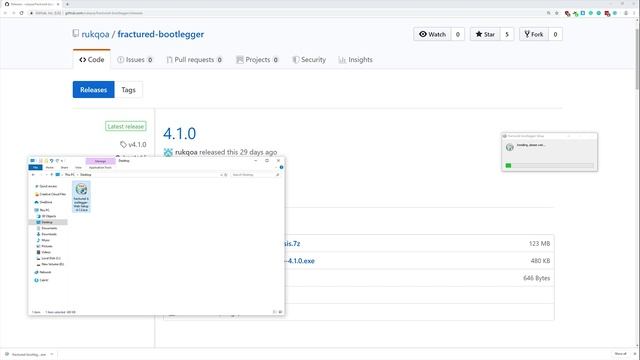640x360 pixels.
Task: Click the progress bar in the installer dialog
Action: point(549,165)
